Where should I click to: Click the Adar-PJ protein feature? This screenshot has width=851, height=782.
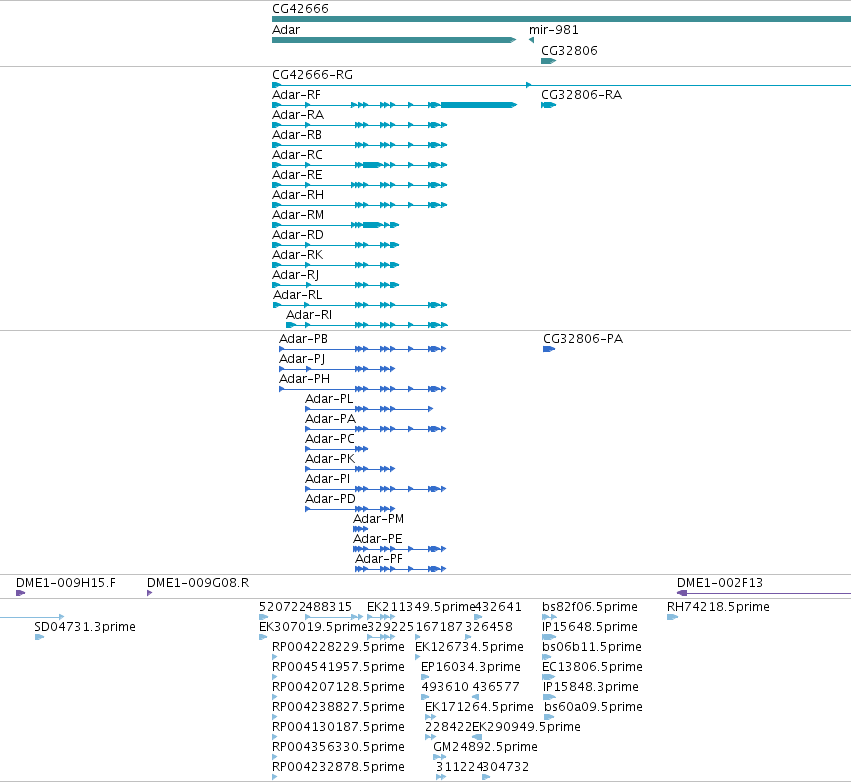[x=337, y=369]
